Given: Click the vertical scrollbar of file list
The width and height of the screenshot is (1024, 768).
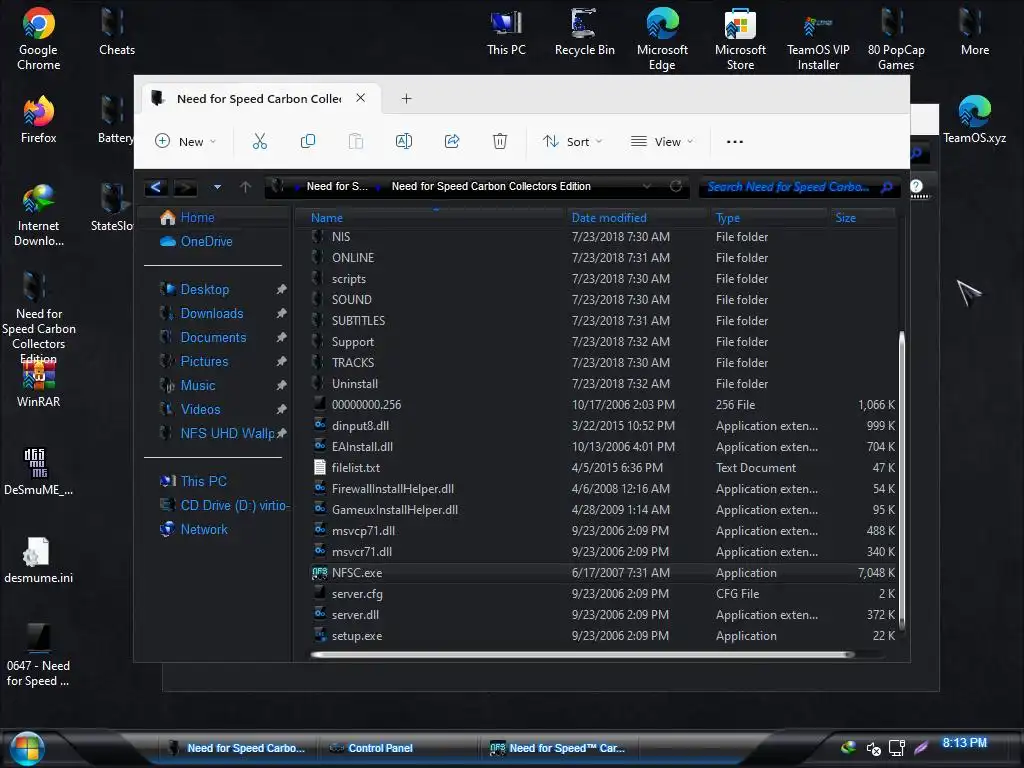Looking at the screenshot, I should [902, 480].
